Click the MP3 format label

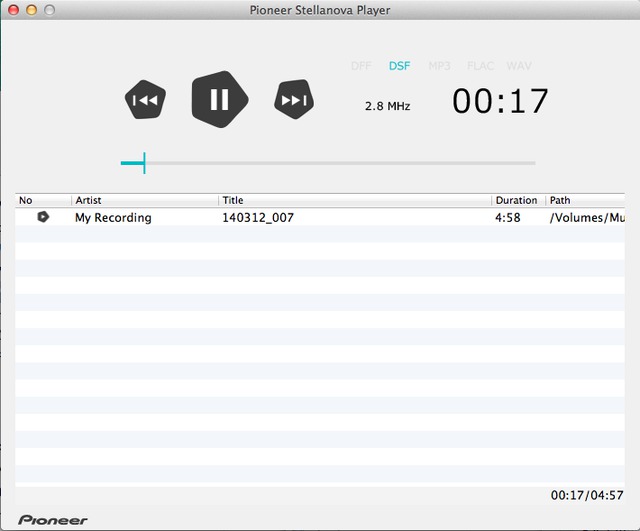[x=439, y=66]
